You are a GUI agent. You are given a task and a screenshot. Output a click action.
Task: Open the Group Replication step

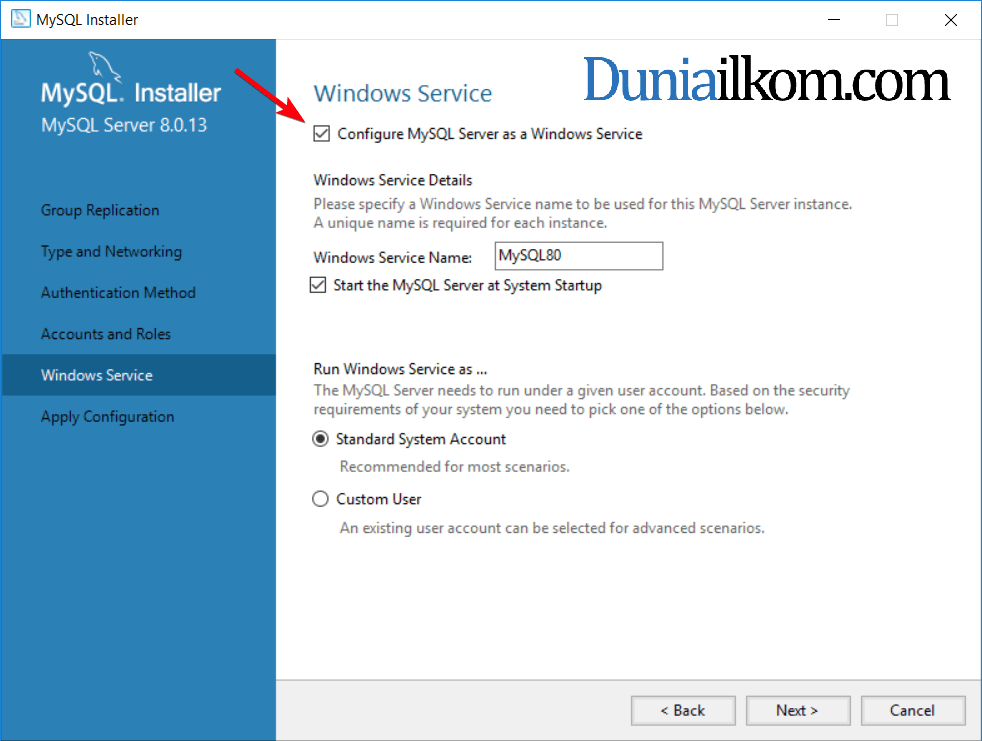click(x=100, y=210)
